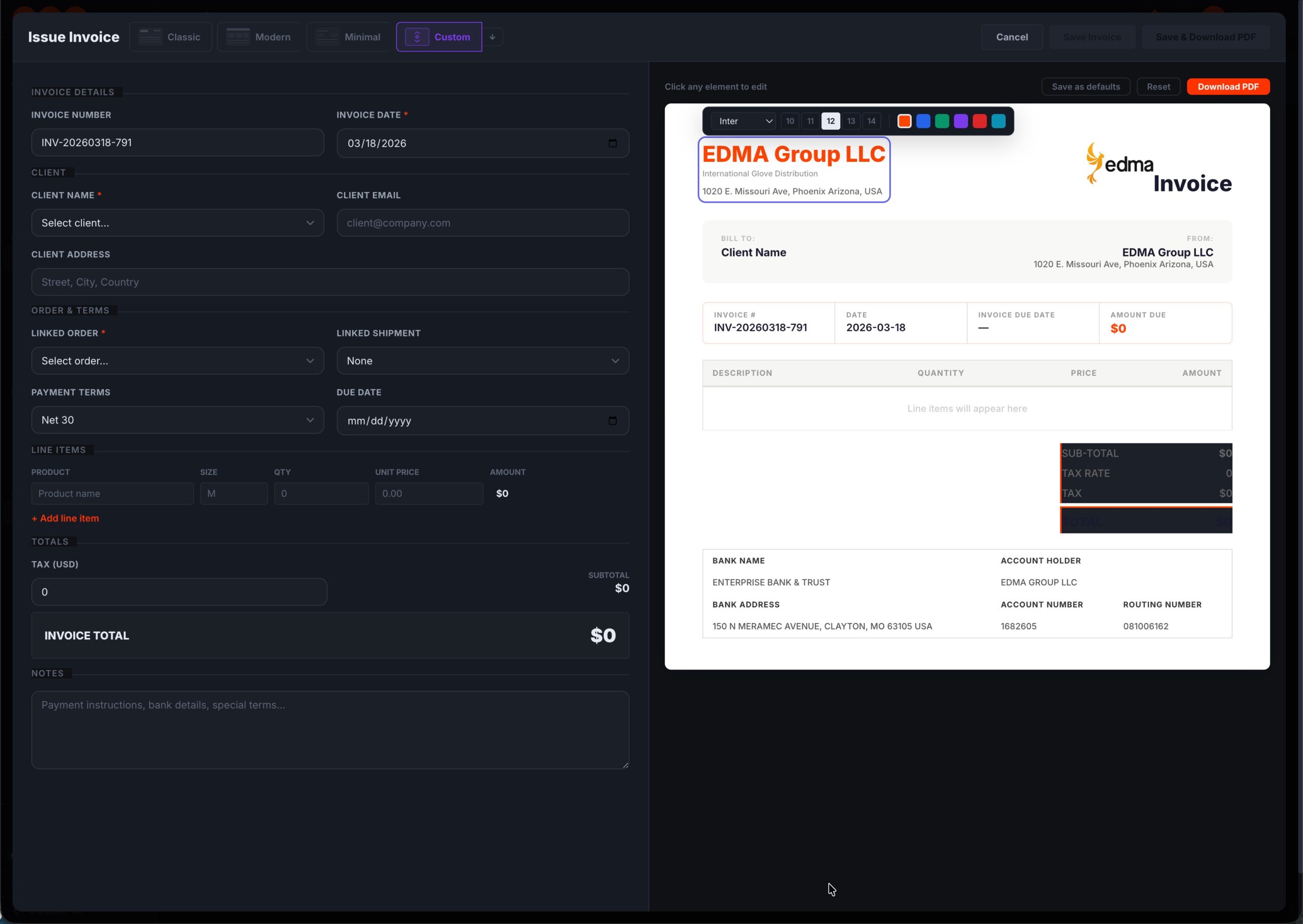The height and width of the screenshot is (924, 1303).
Task: Click the orange Download PDF button
Action: pos(1228,87)
